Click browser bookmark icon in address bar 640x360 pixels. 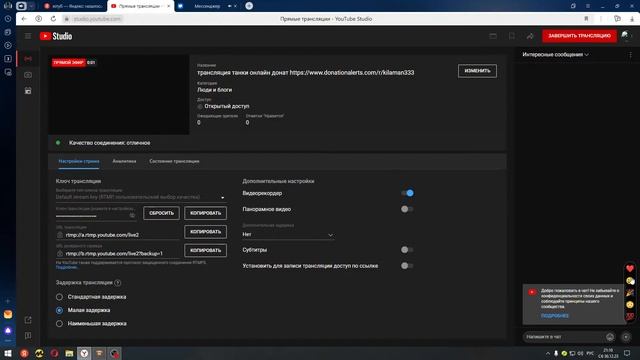click(x=586, y=19)
